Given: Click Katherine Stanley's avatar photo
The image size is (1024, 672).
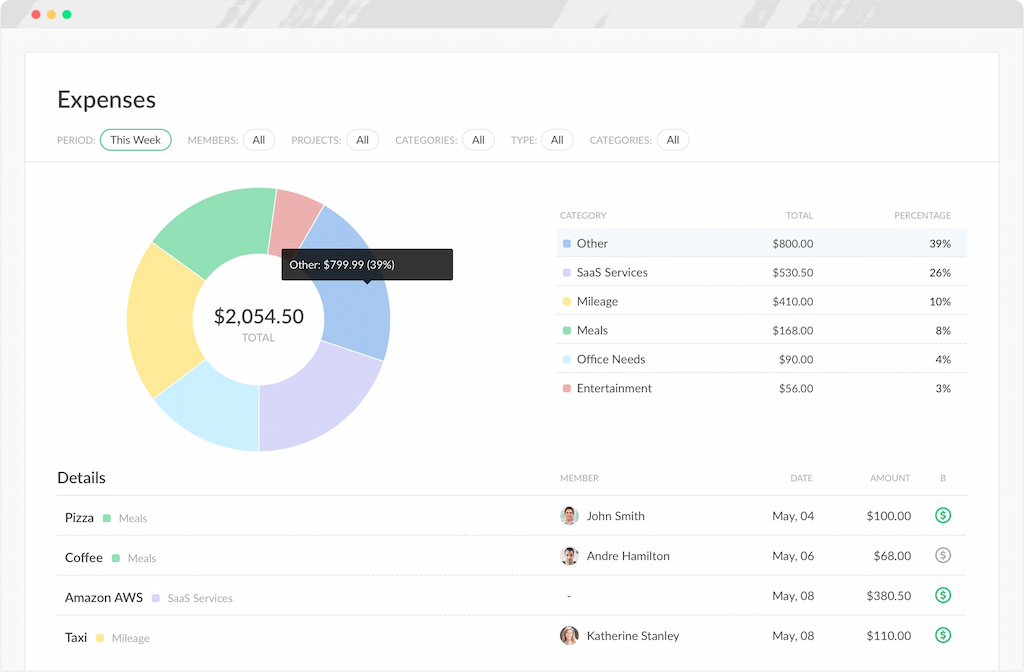Looking at the screenshot, I should point(569,634).
